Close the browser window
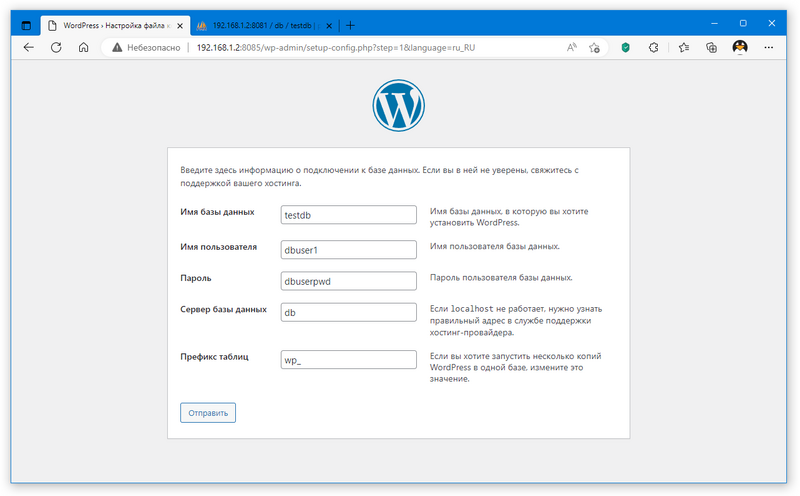Viewport: 800px width, 496px height. 771,23
